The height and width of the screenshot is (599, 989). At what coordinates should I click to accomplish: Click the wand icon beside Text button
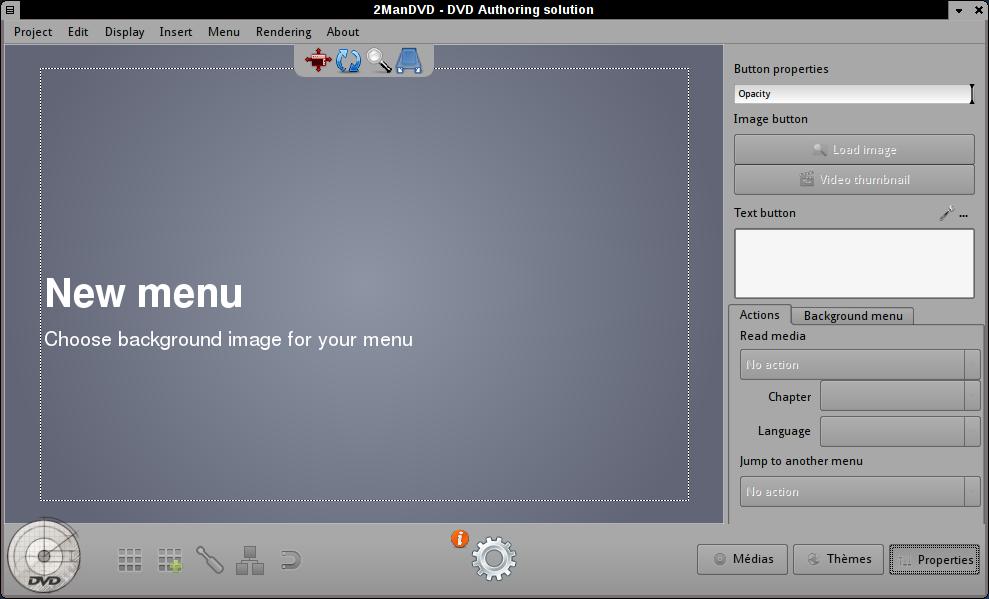(946, 213)
